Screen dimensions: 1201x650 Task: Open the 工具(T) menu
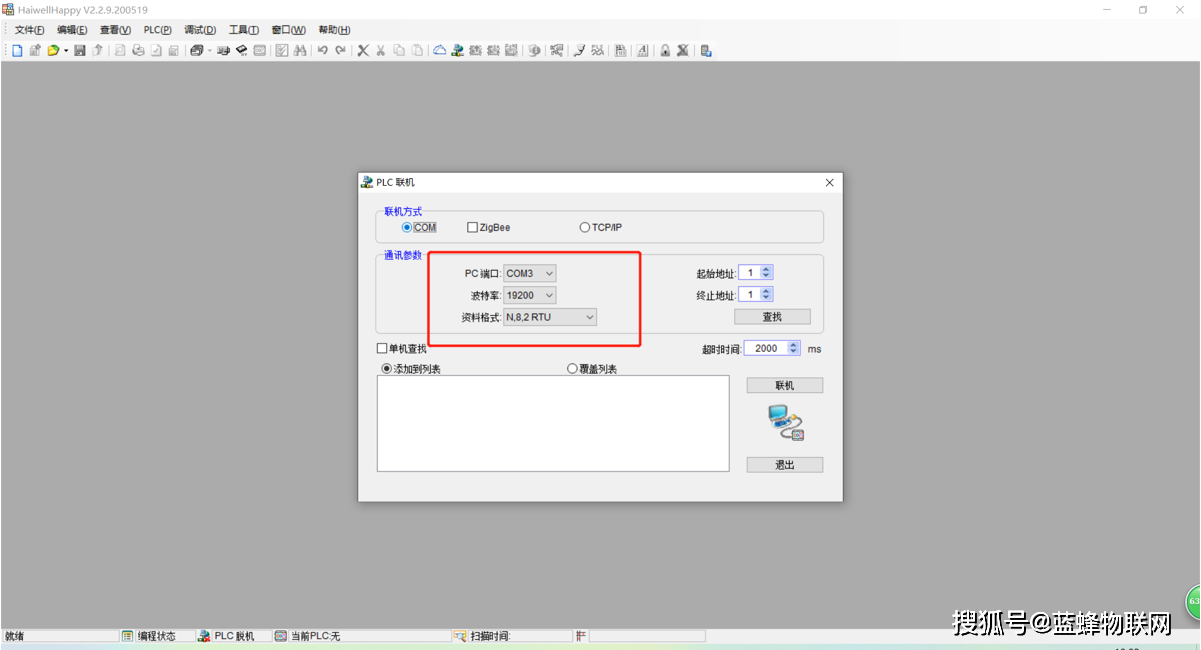click(x=244, y=30)
